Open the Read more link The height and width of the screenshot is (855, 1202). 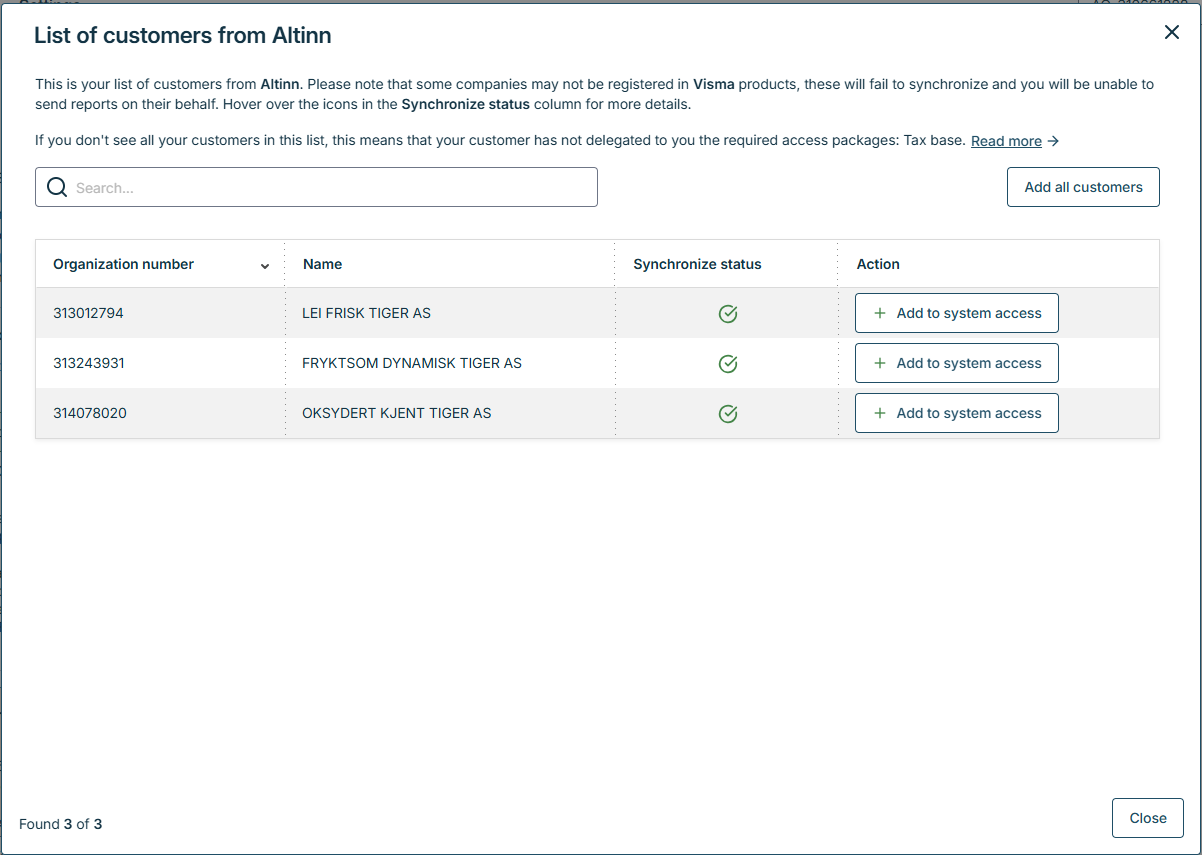1015,141
